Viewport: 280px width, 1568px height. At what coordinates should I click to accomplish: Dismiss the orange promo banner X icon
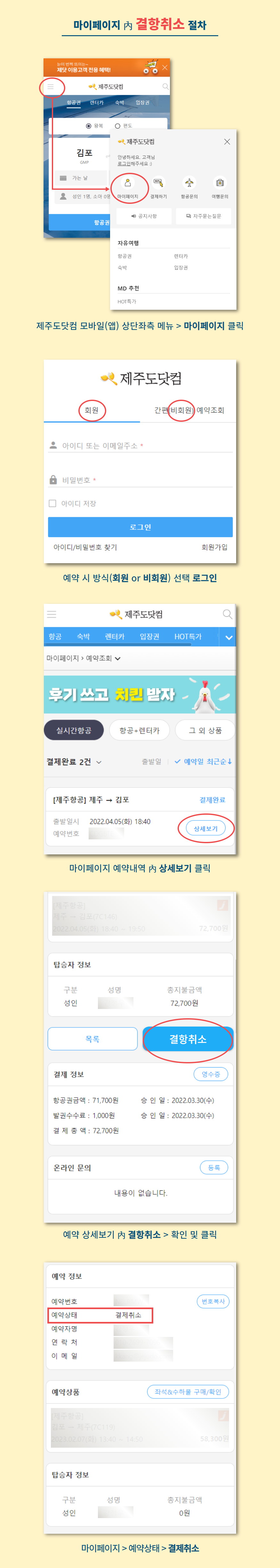pyautogui.click(x=164, y=68)
